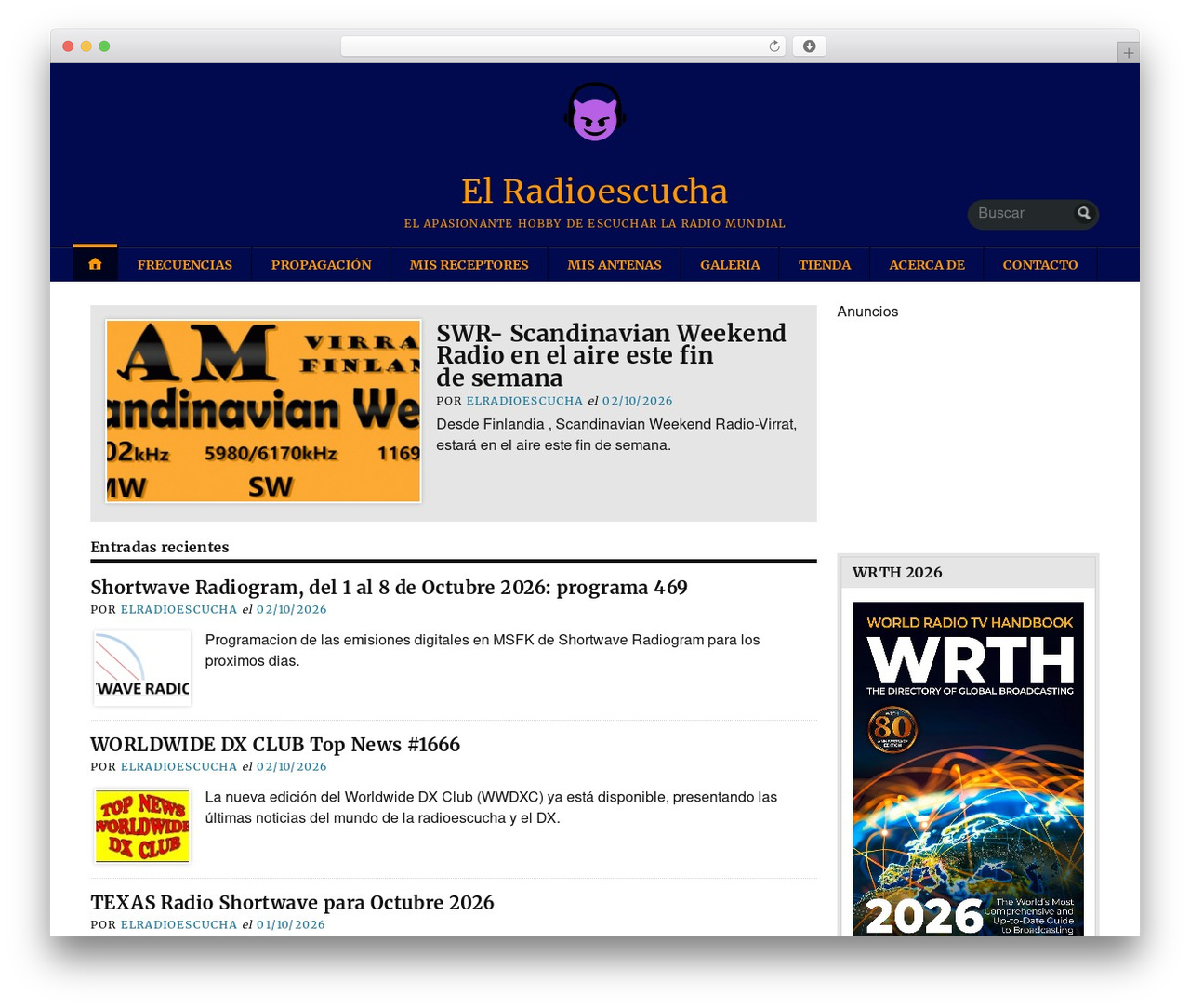Click the "Anuncios" sidebar label
Viewport: 1190px width, 1008px height.
(867, 312)
